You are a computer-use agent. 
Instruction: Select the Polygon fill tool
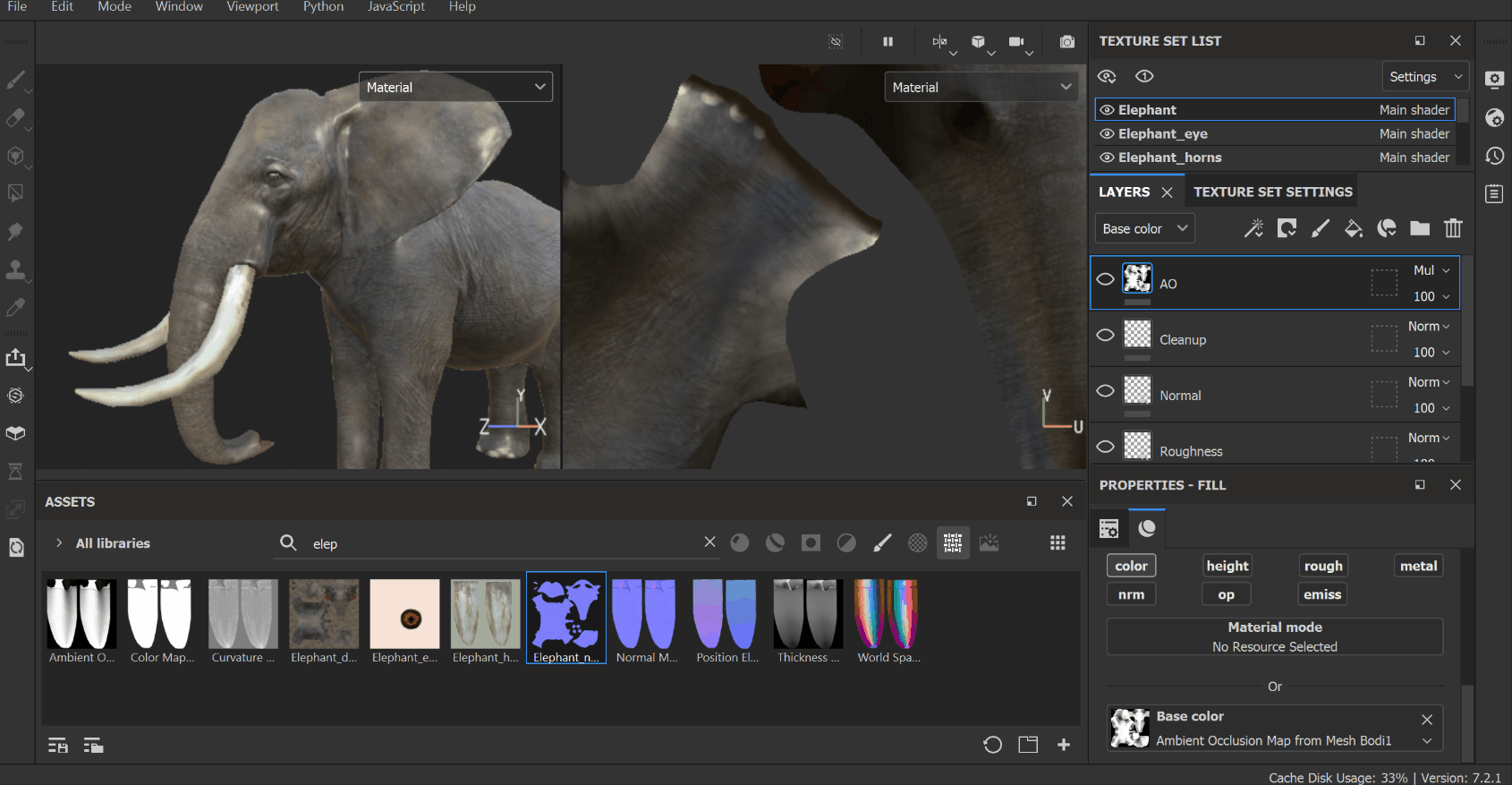tap(15, 193)
